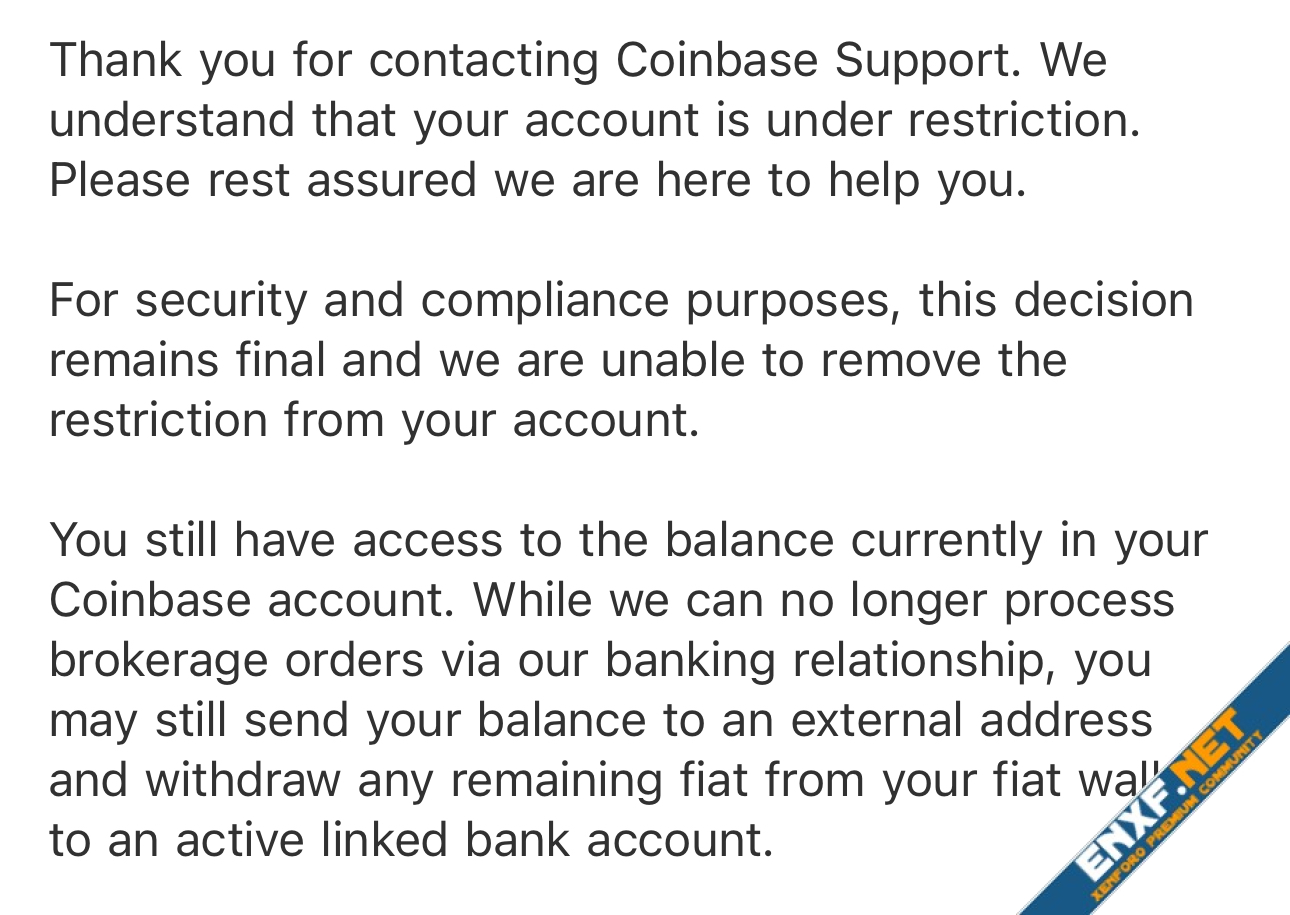
Task: Click the phrase 'remains final'
Action: [187, 360]
